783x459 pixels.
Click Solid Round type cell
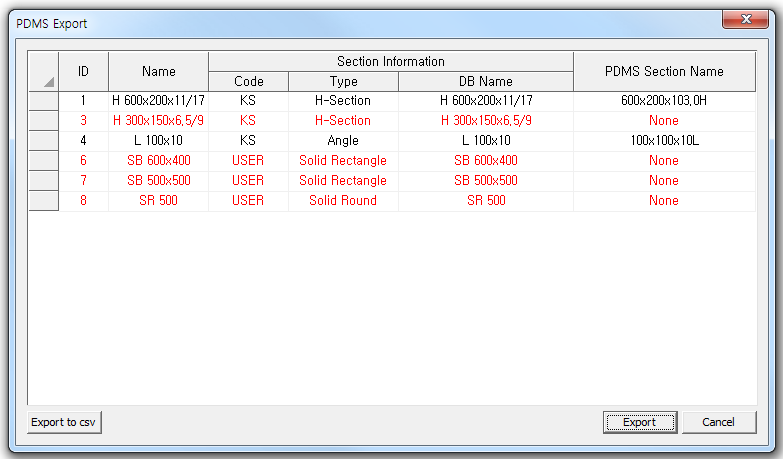click(343, 201)
